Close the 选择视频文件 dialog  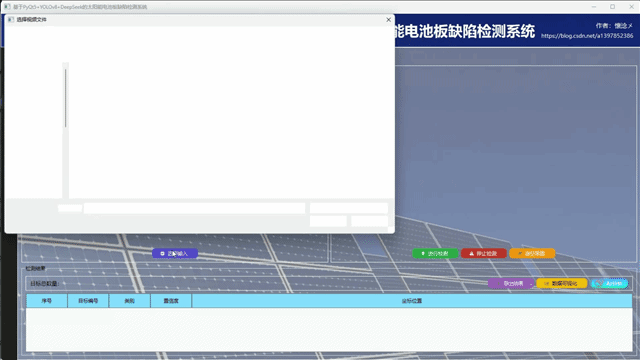[x=388, y=20]
